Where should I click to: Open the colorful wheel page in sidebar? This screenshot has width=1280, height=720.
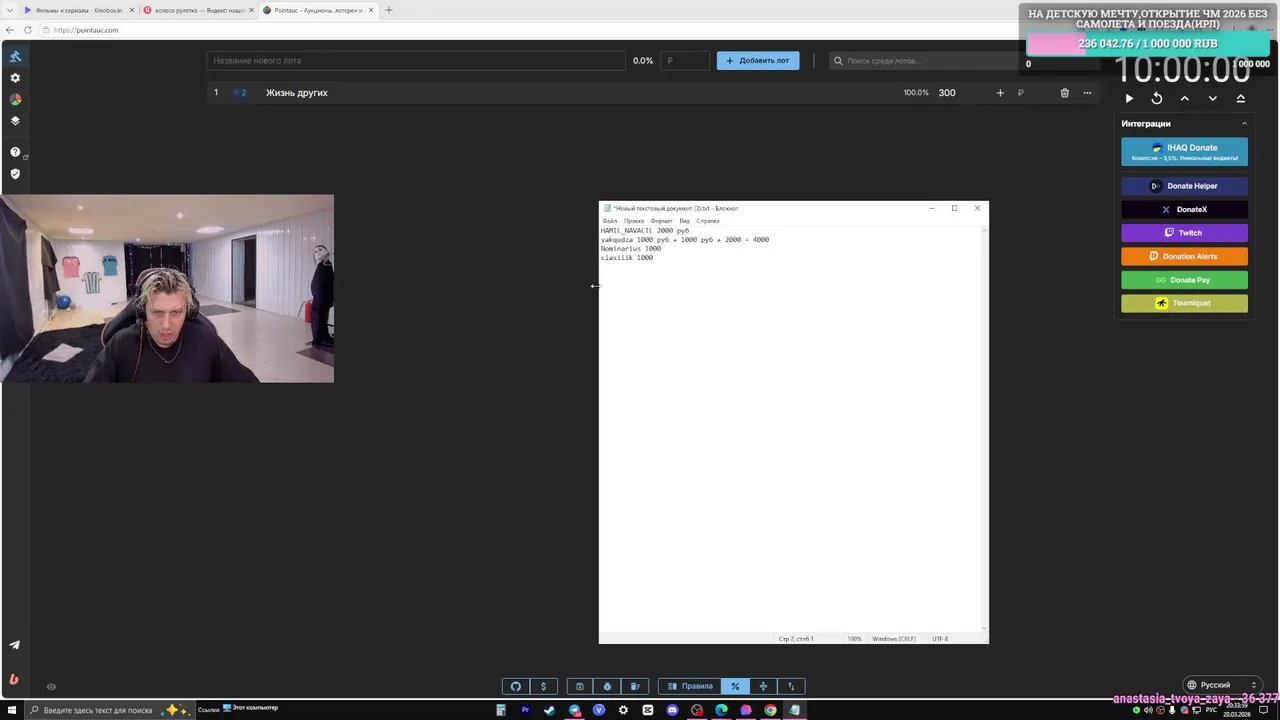click(15, 100)
